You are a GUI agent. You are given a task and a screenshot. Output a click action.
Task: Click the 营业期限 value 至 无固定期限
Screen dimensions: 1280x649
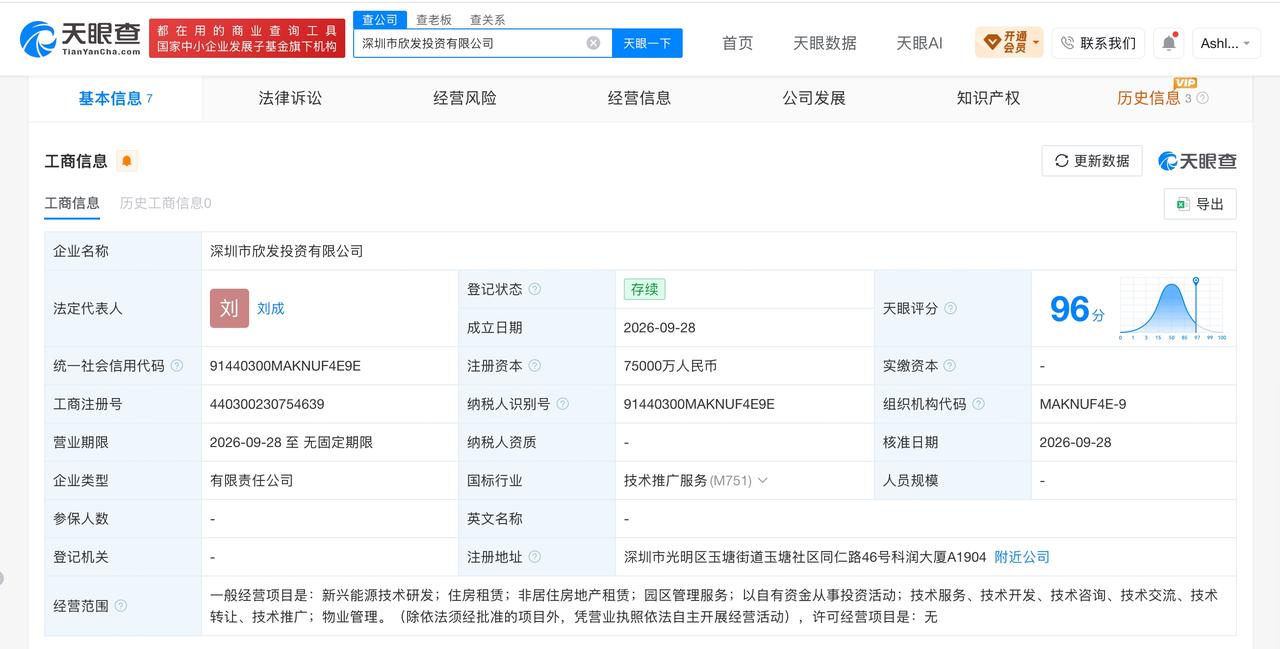291,442
